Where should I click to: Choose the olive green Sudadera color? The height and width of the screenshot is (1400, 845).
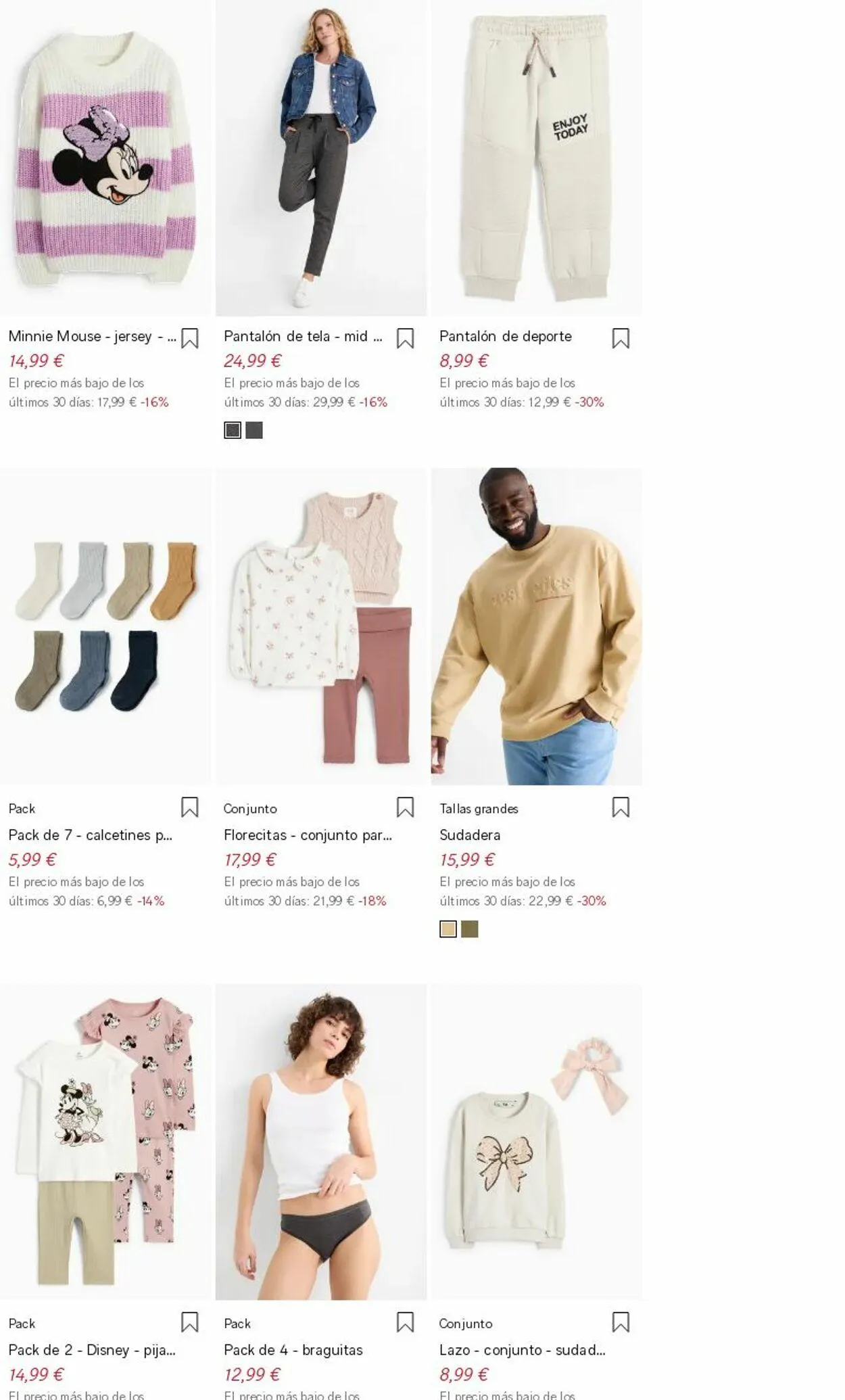(470, 929)
